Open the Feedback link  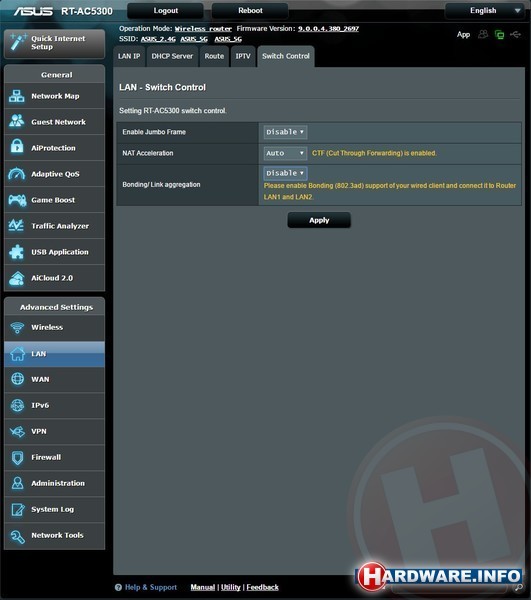pyautogui.click(x=262, y=587)
